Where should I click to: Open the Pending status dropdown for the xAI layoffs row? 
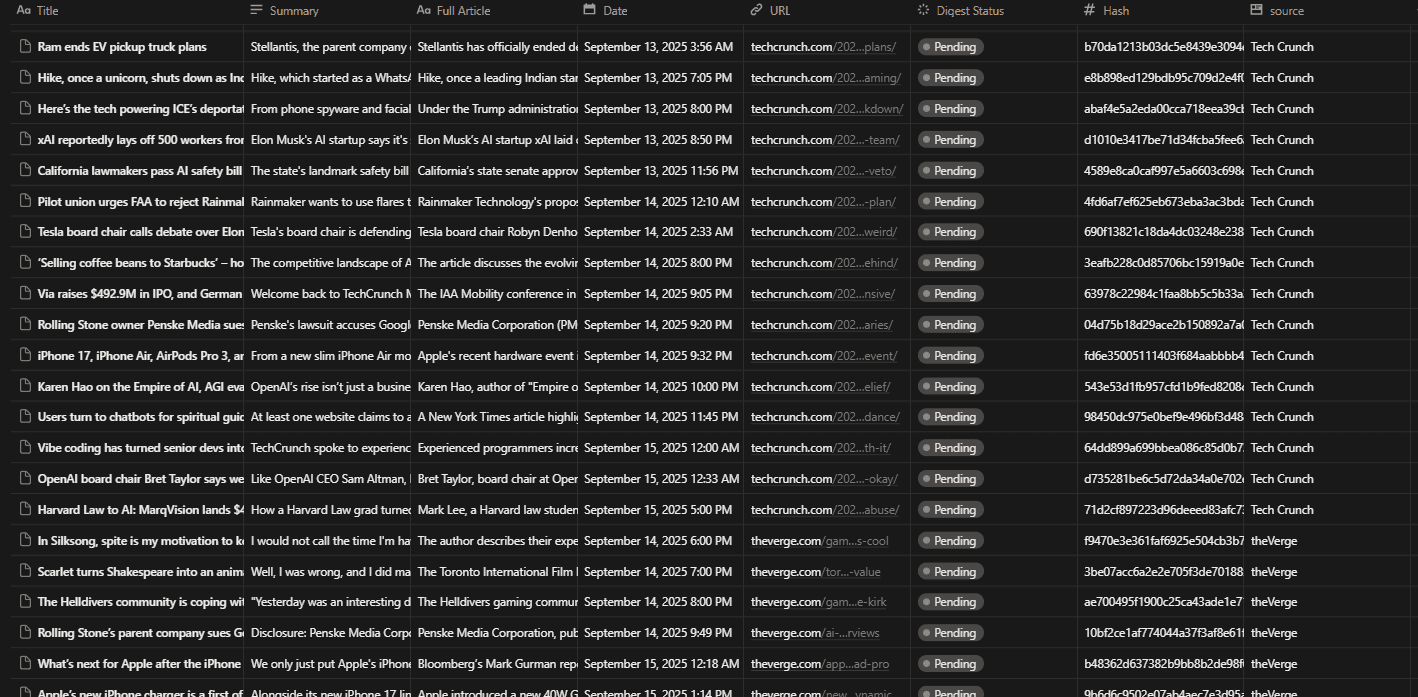950,140
